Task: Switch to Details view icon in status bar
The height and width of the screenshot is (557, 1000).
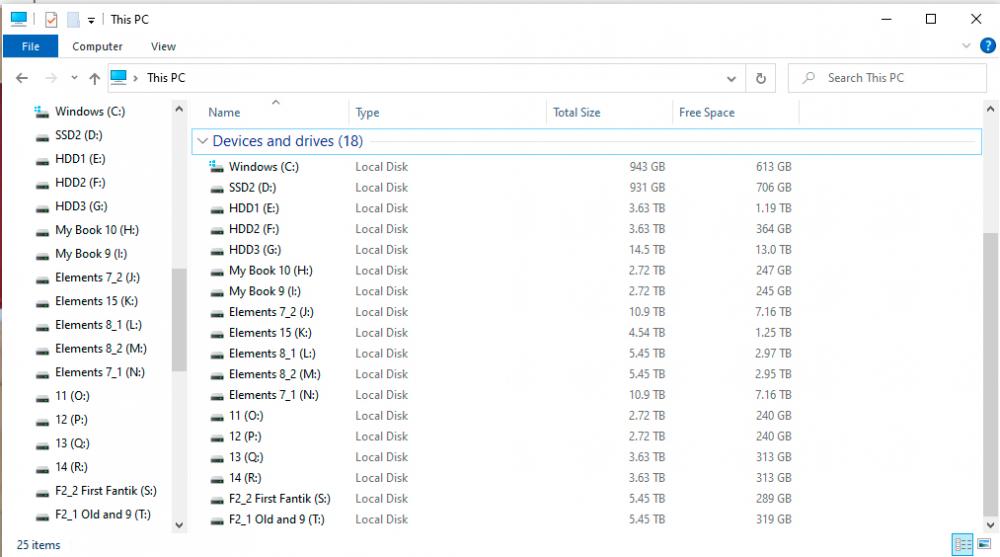Action: pyautogui.click(x=962, y=544)
